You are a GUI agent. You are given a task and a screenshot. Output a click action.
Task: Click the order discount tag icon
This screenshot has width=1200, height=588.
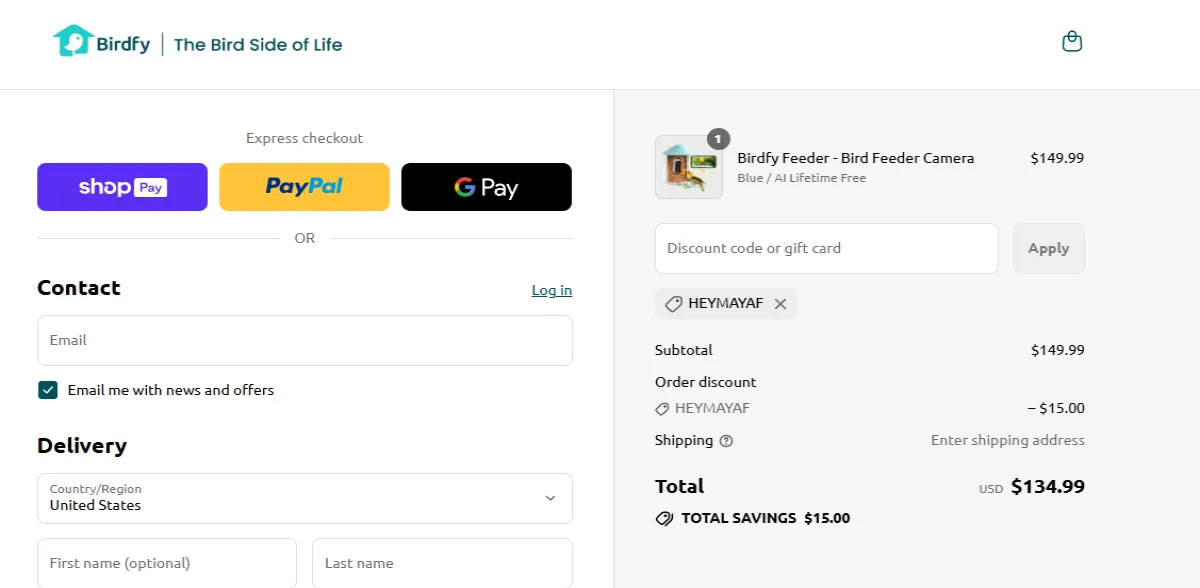pos(662,409)
